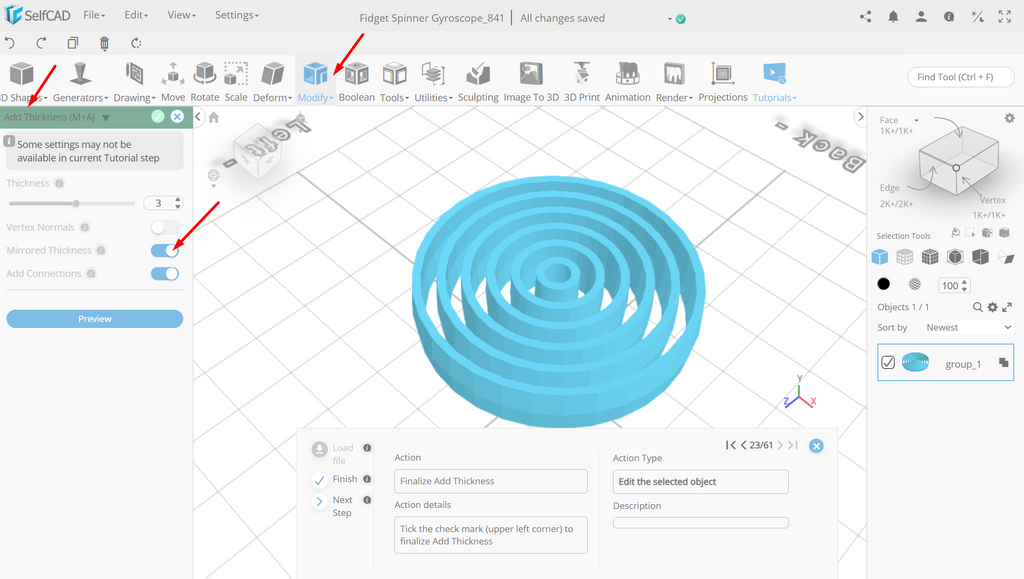Click the Copy object icon
The image size is (1024, 579).
72,43
